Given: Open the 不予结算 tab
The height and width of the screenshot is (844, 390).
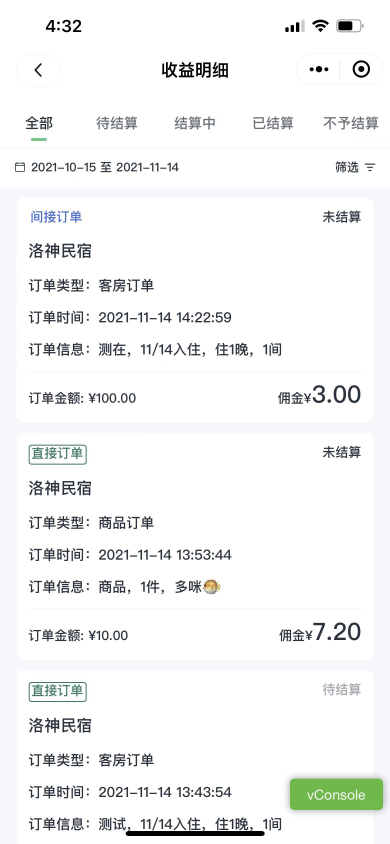Looking at the screenshot, I should pos(351,123).
